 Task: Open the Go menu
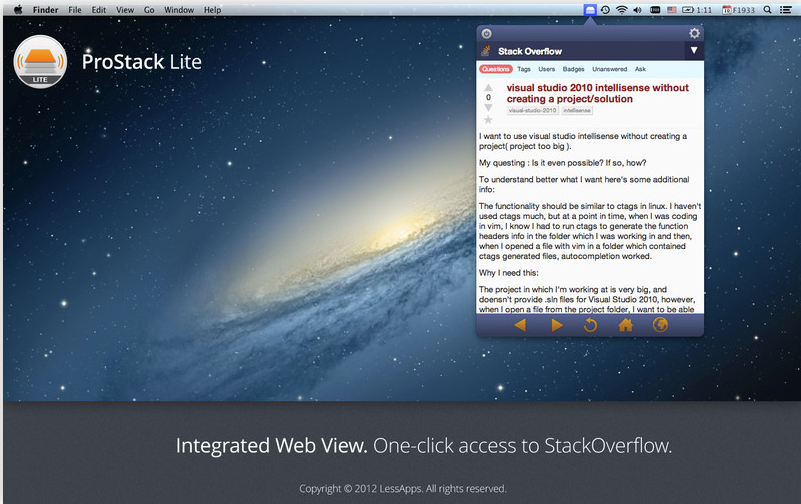coord(149,10)
